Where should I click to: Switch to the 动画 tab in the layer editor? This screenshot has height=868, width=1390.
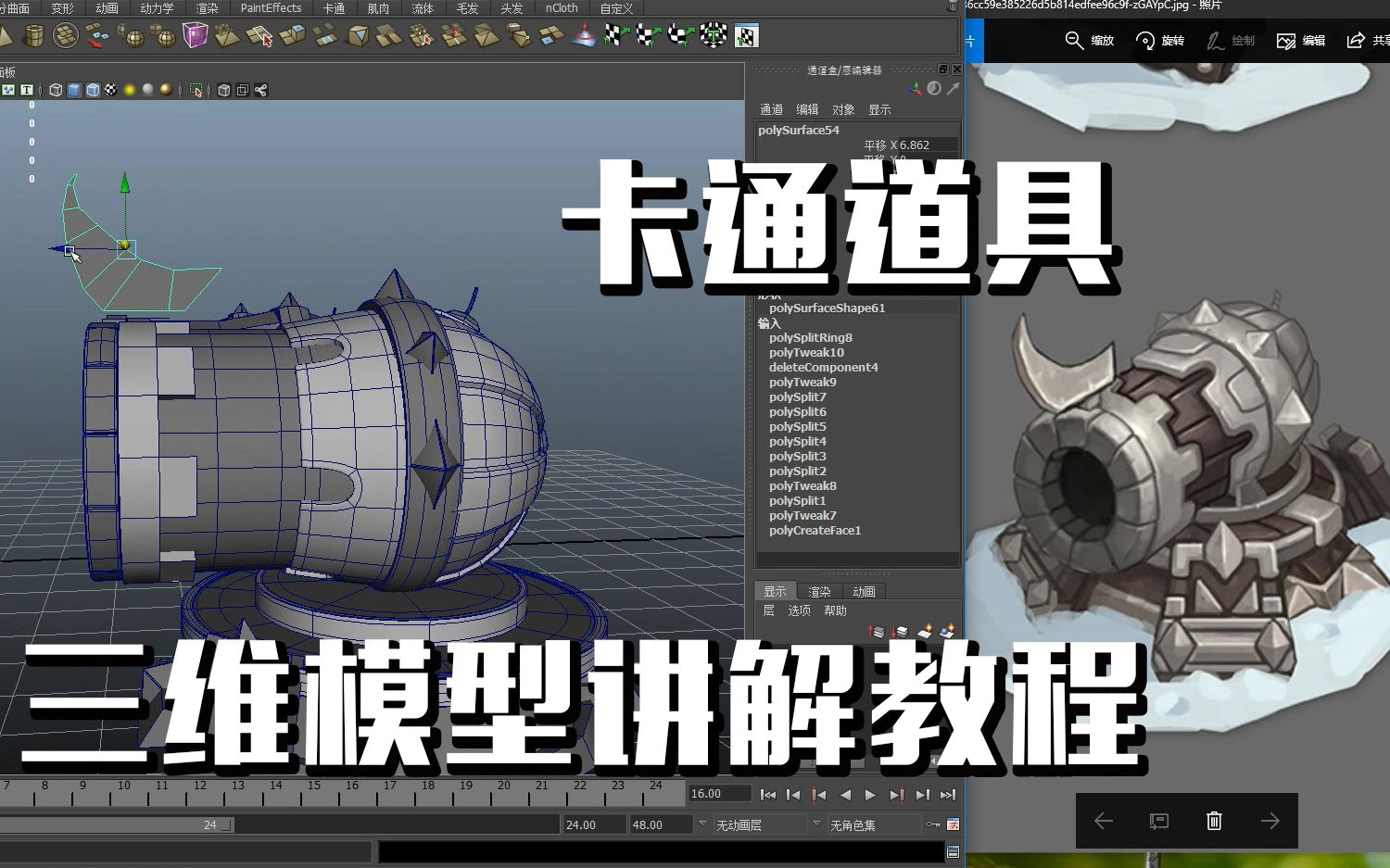point(862,590)
